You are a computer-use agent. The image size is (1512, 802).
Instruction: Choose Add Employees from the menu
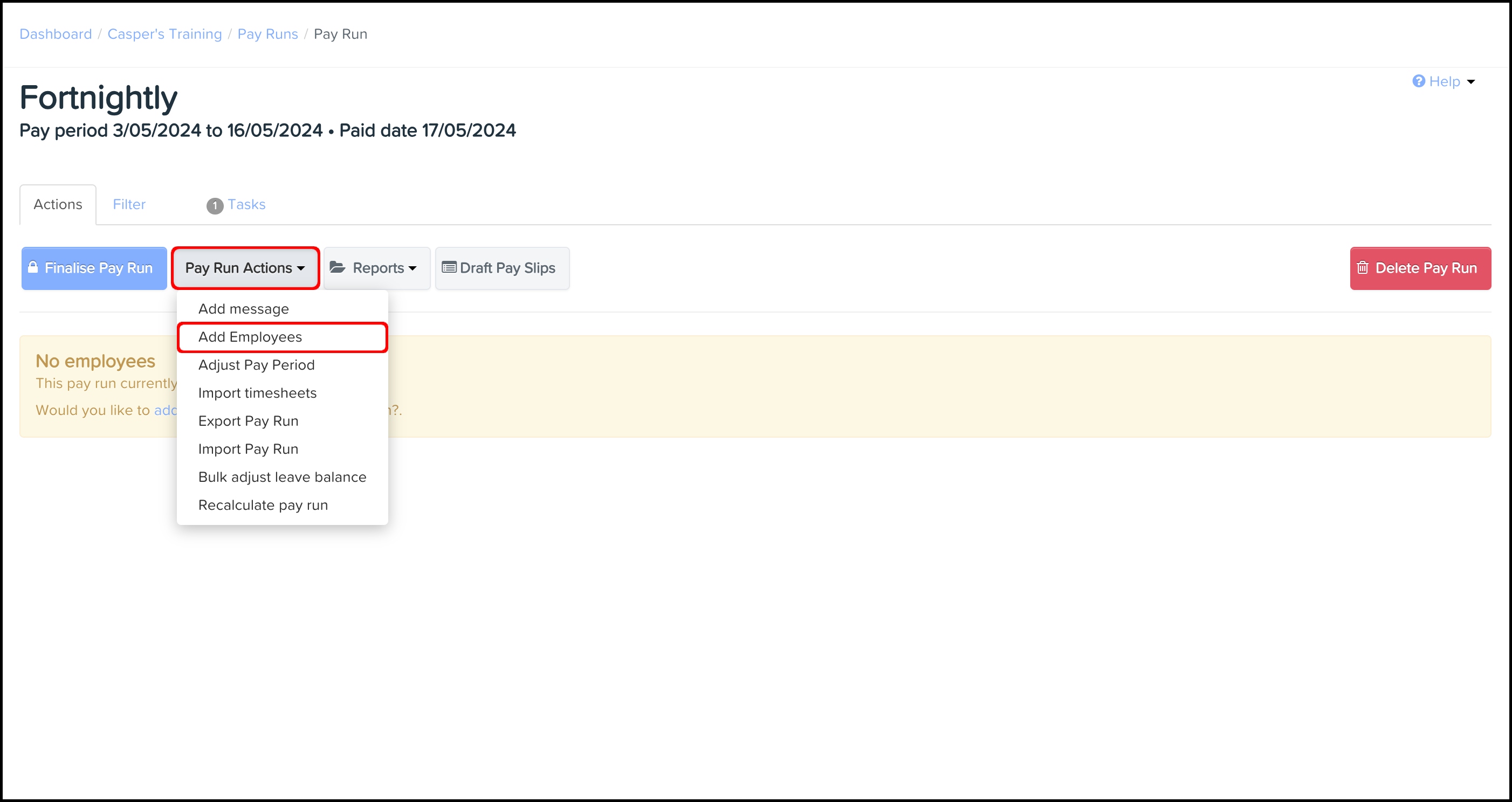click(x=250, y=337)
